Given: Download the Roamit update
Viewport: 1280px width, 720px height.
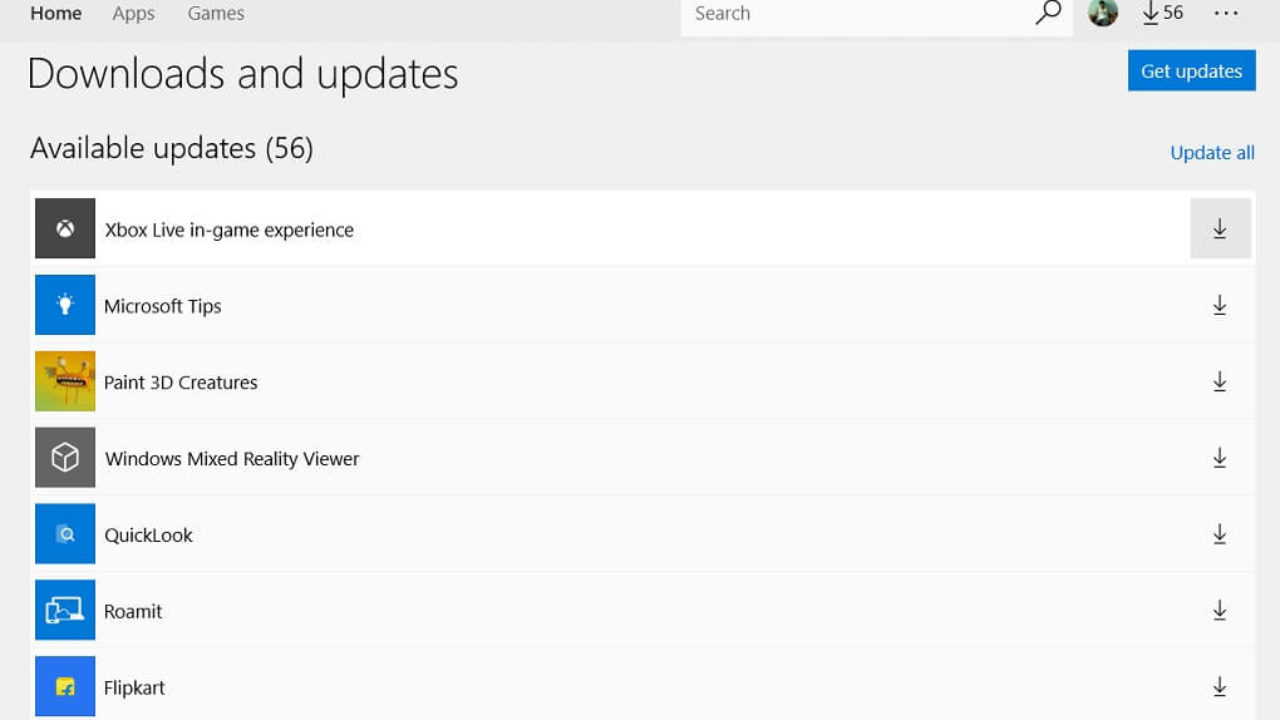Looking at the screenshot, I should pos(1220,610).
